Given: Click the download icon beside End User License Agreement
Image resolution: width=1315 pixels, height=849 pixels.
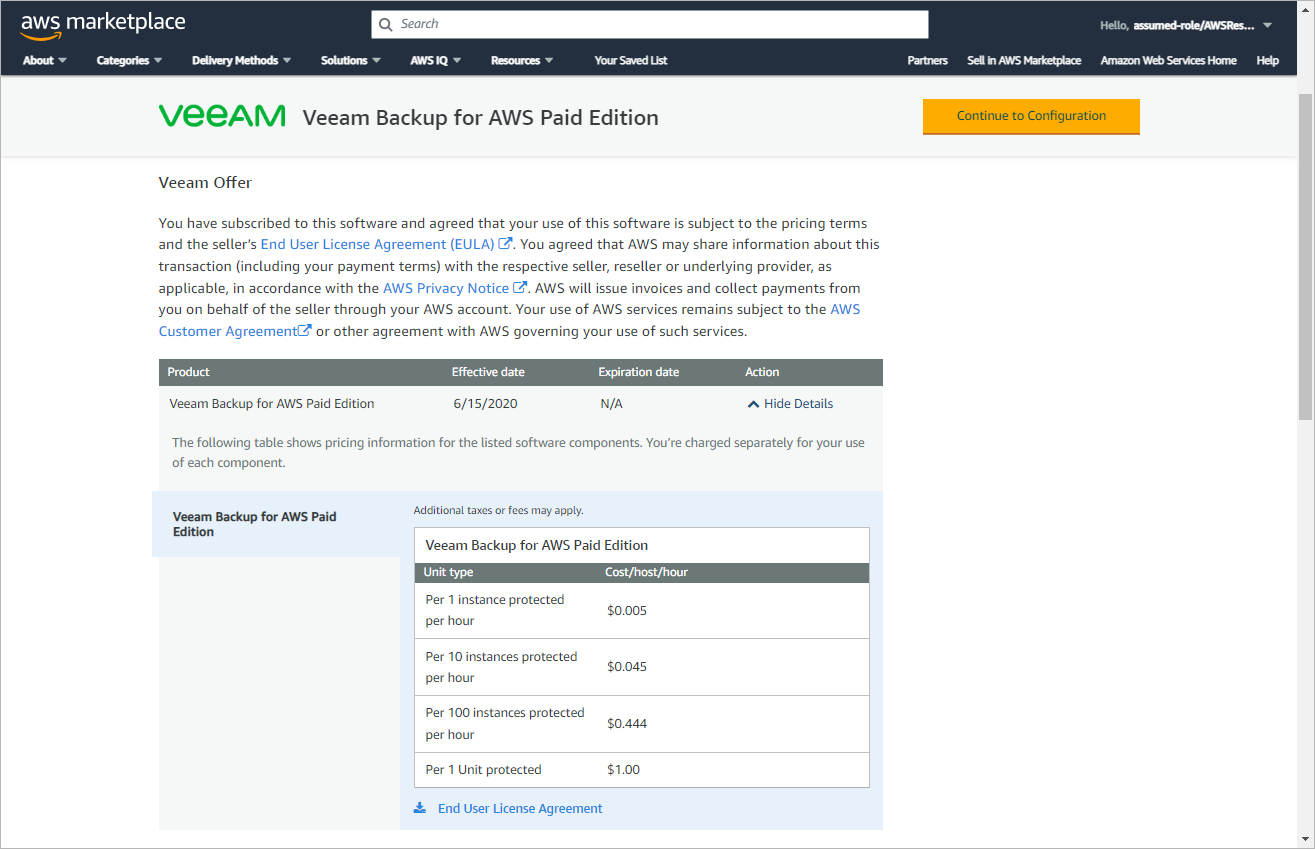Looking at the screenshot, I should tap(420, 808).
